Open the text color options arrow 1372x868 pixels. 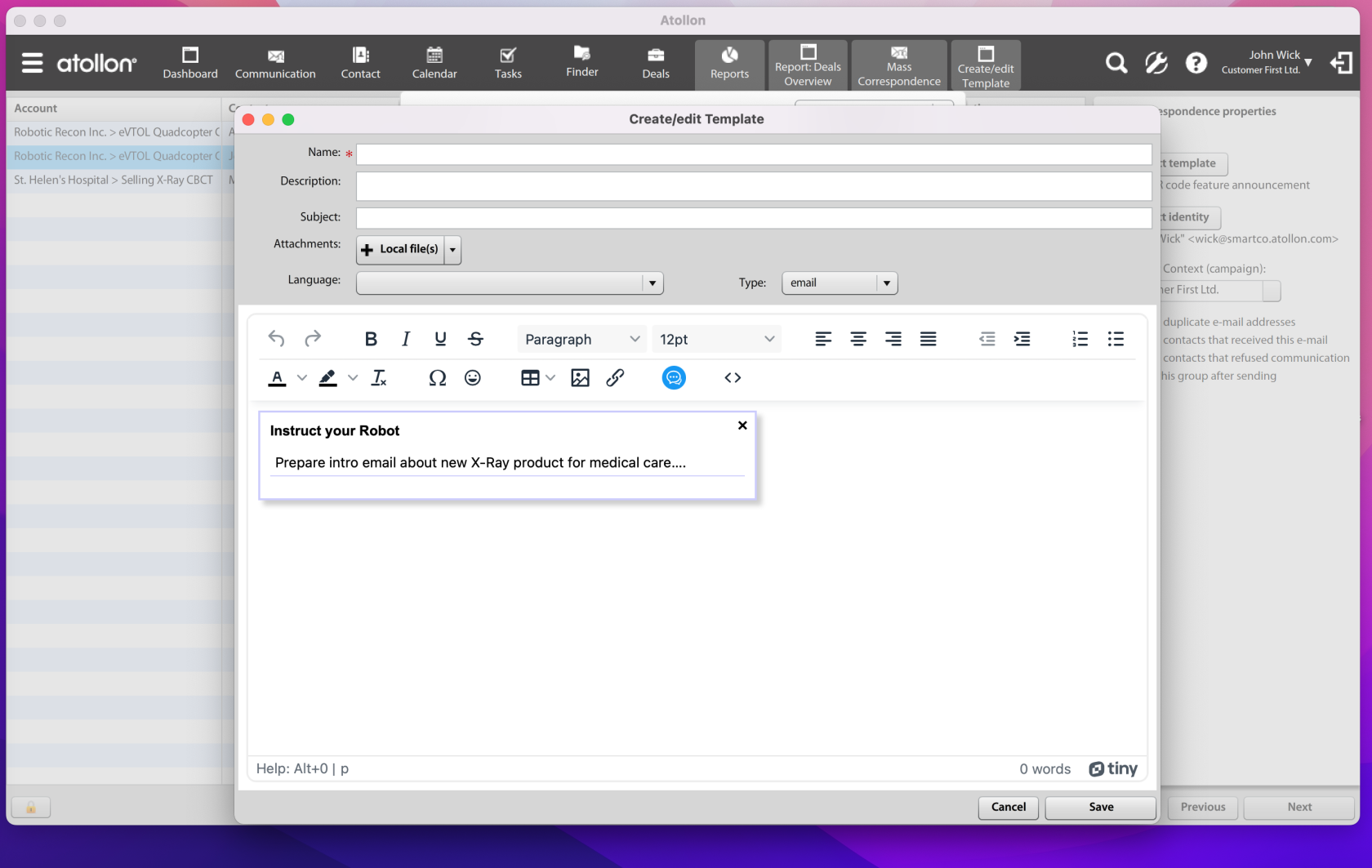click(302, 378)
